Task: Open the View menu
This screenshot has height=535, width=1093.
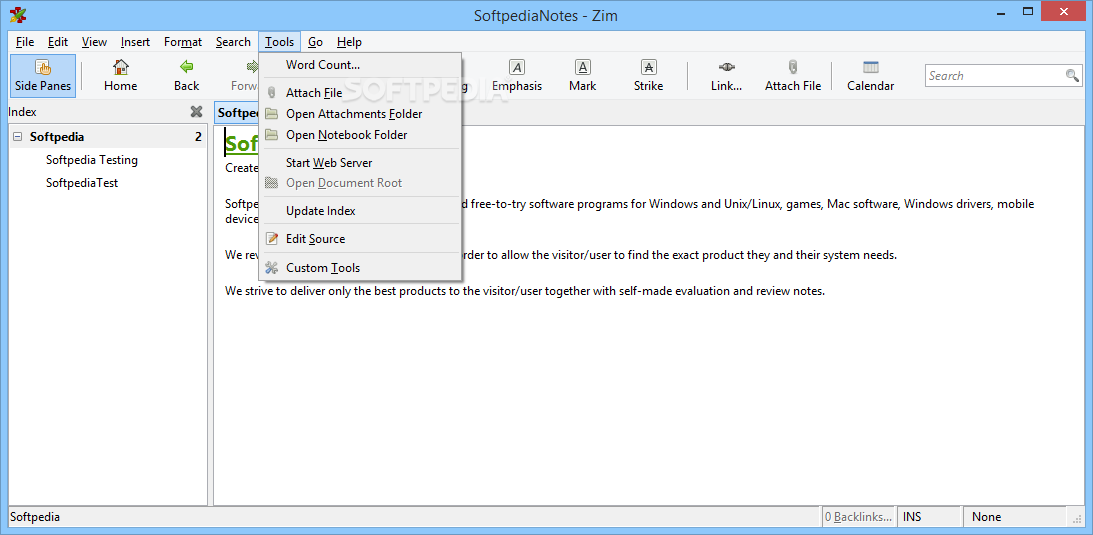Action: pyautogui.click(x=94, y=42)
